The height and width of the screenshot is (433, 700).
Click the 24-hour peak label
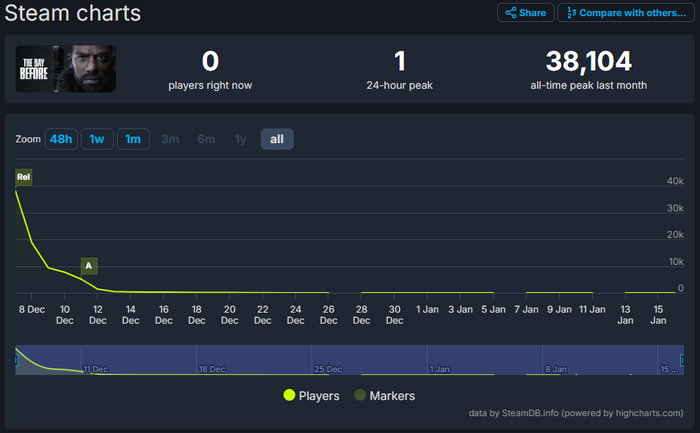[x=400, y=85]
